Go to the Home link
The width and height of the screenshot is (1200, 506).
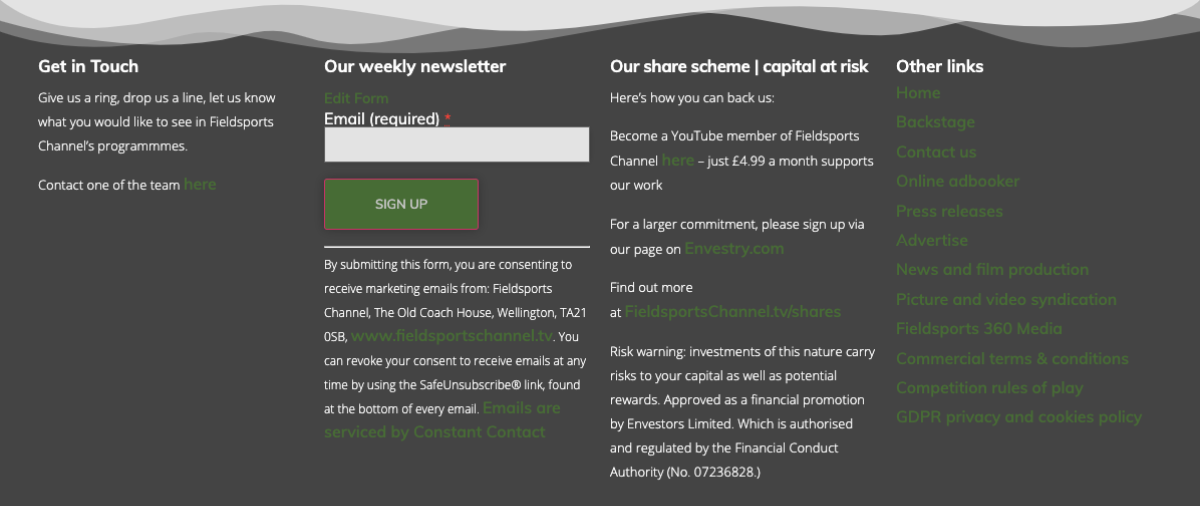click(x=918, y=93)
